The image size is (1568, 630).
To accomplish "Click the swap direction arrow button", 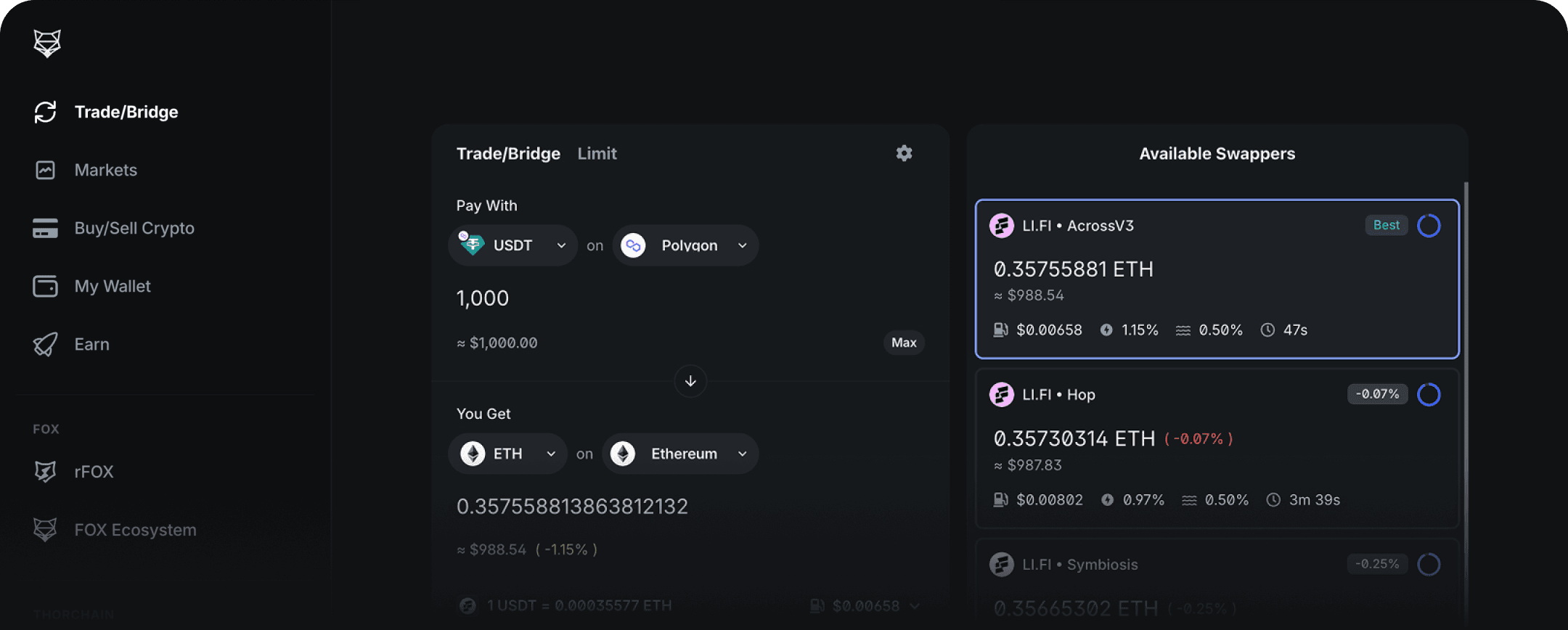I will point(690,381).
